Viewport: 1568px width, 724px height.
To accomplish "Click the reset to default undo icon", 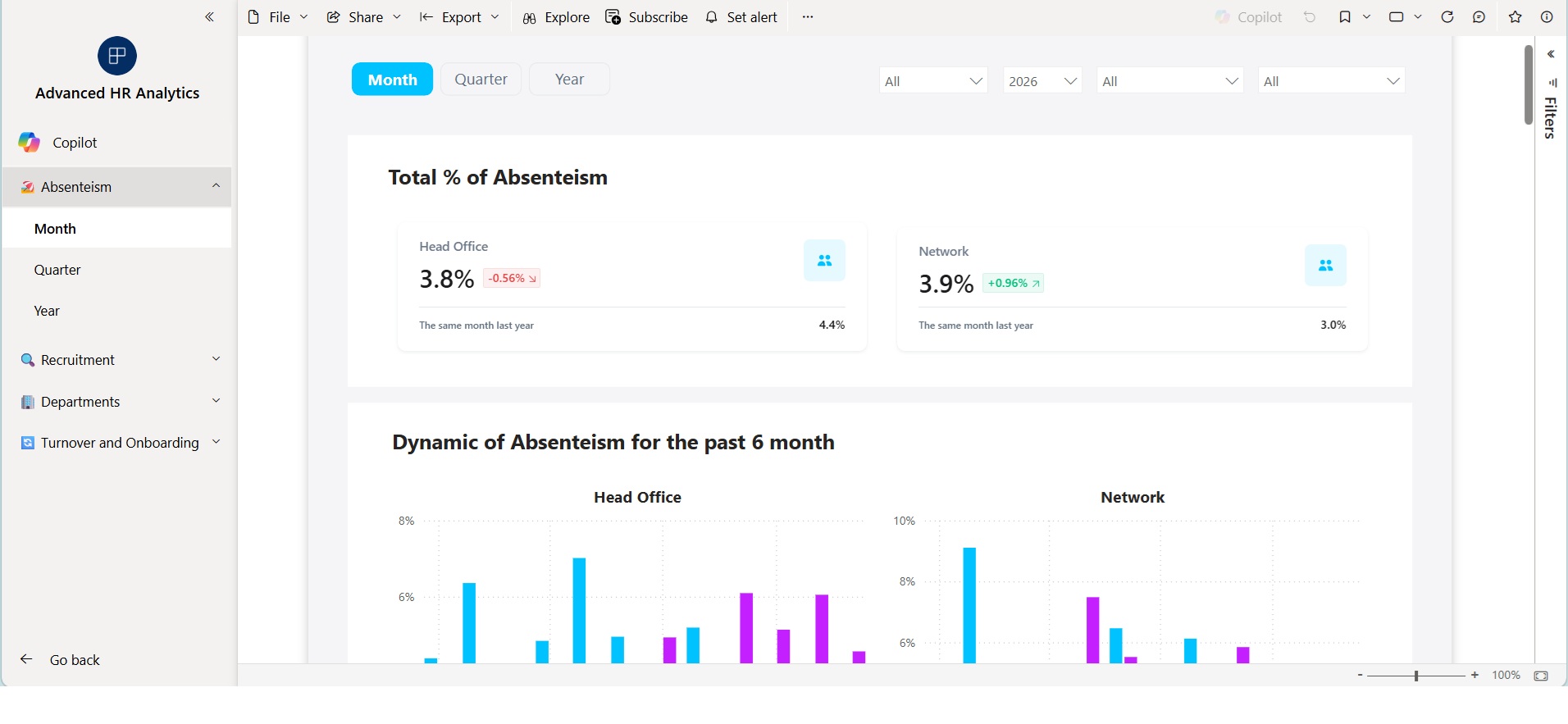I will 1310,17.
